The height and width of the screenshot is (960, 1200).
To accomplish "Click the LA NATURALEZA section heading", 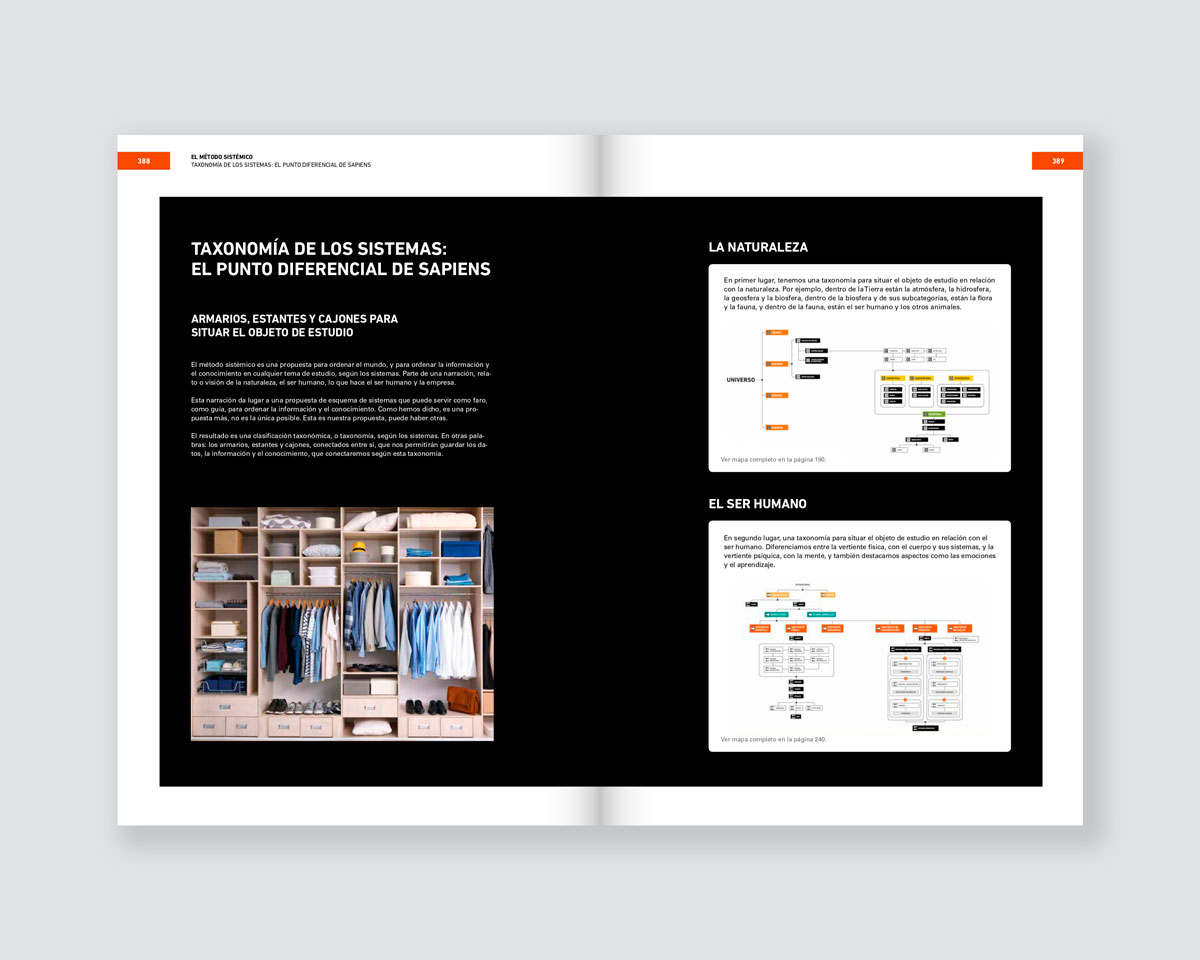I will (758, 247).
